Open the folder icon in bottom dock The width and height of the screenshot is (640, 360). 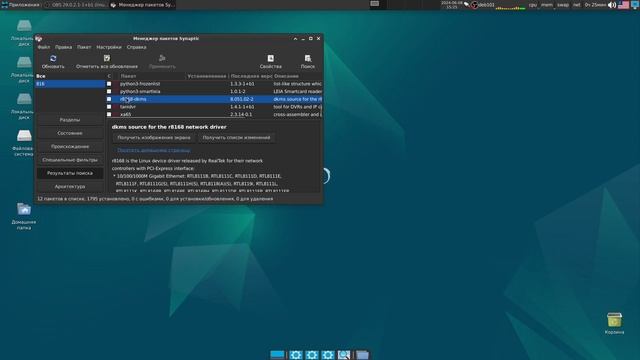point(362,355)
